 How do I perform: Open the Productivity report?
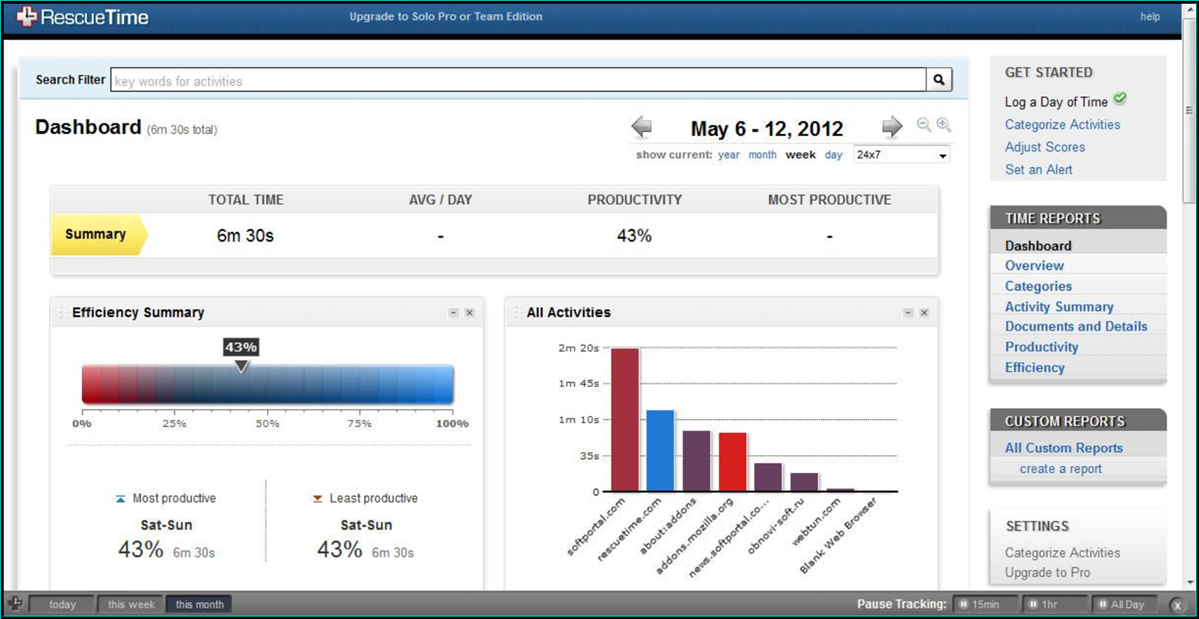click(1041, 348)
